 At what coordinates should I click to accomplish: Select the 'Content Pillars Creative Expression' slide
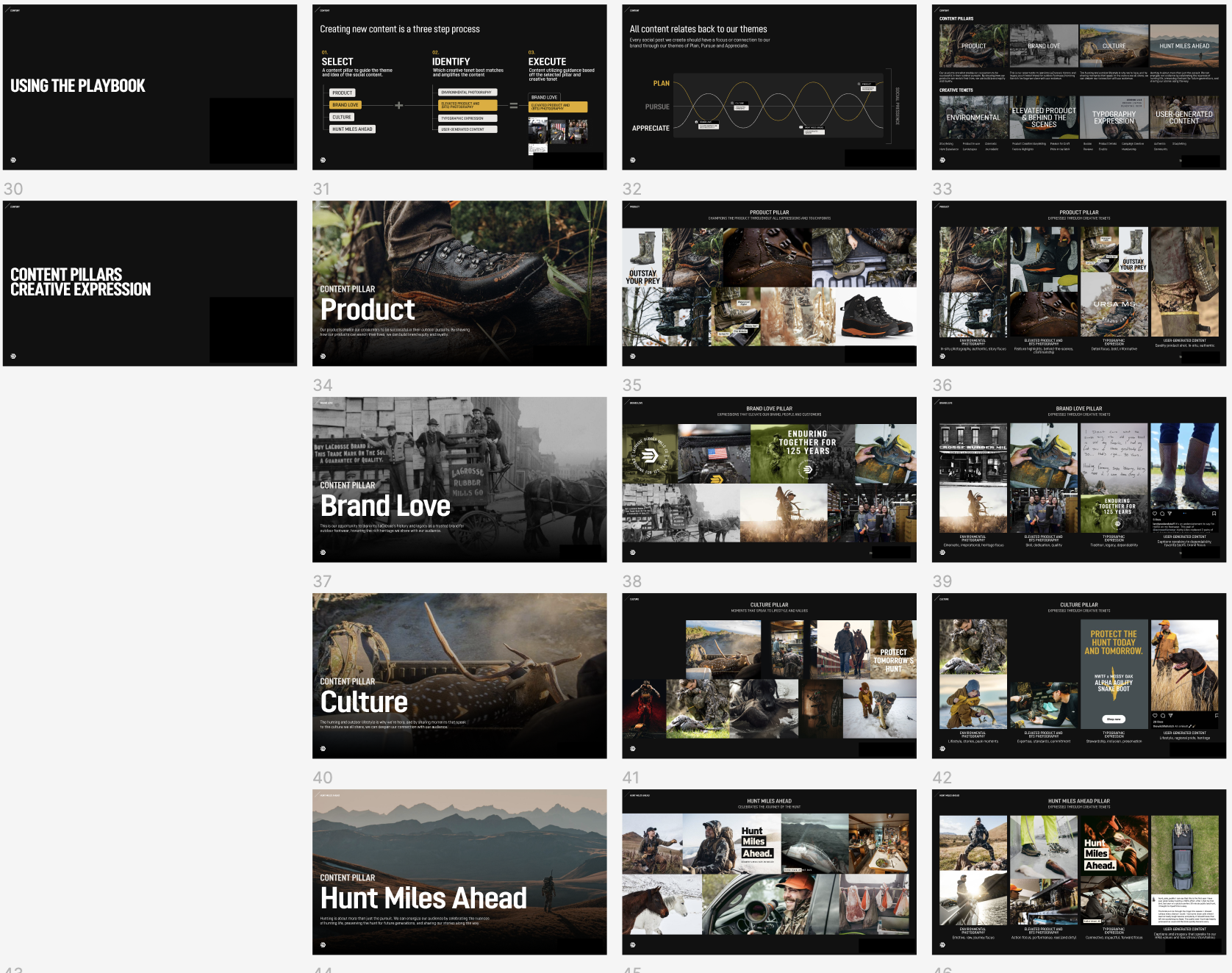(x=150, y=284)
